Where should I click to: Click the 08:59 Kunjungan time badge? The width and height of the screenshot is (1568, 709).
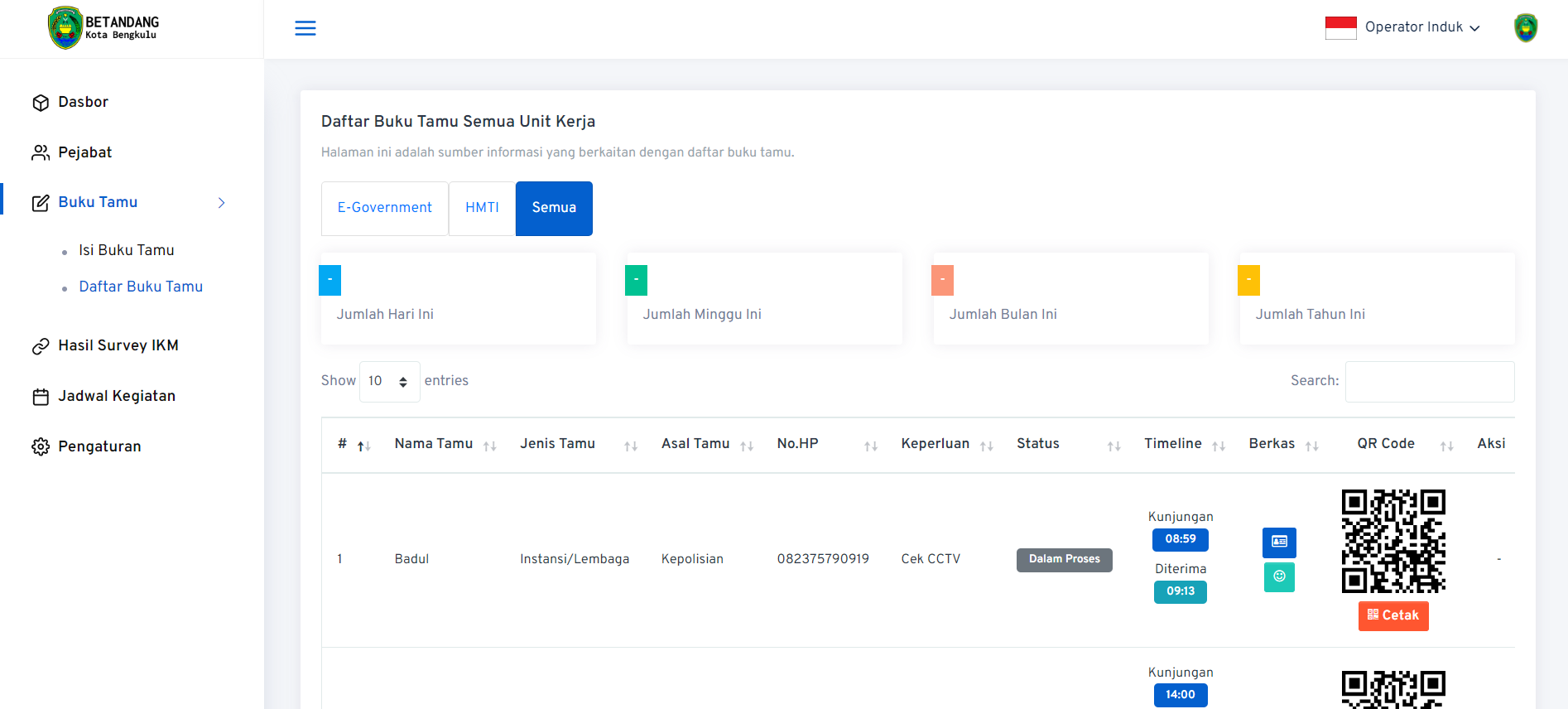coord(1181,539)
